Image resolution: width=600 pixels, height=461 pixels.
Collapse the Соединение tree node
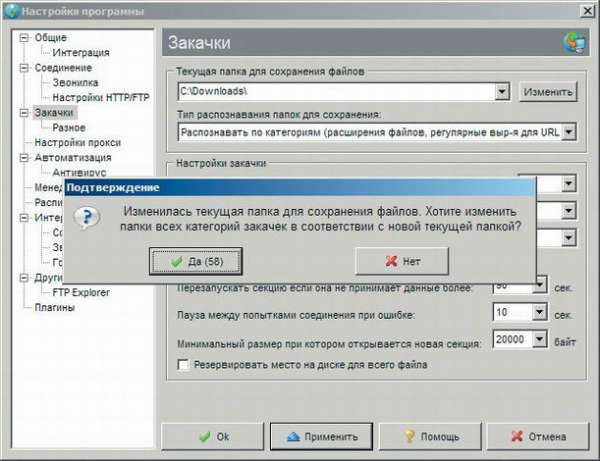click(x=24, y=68)
